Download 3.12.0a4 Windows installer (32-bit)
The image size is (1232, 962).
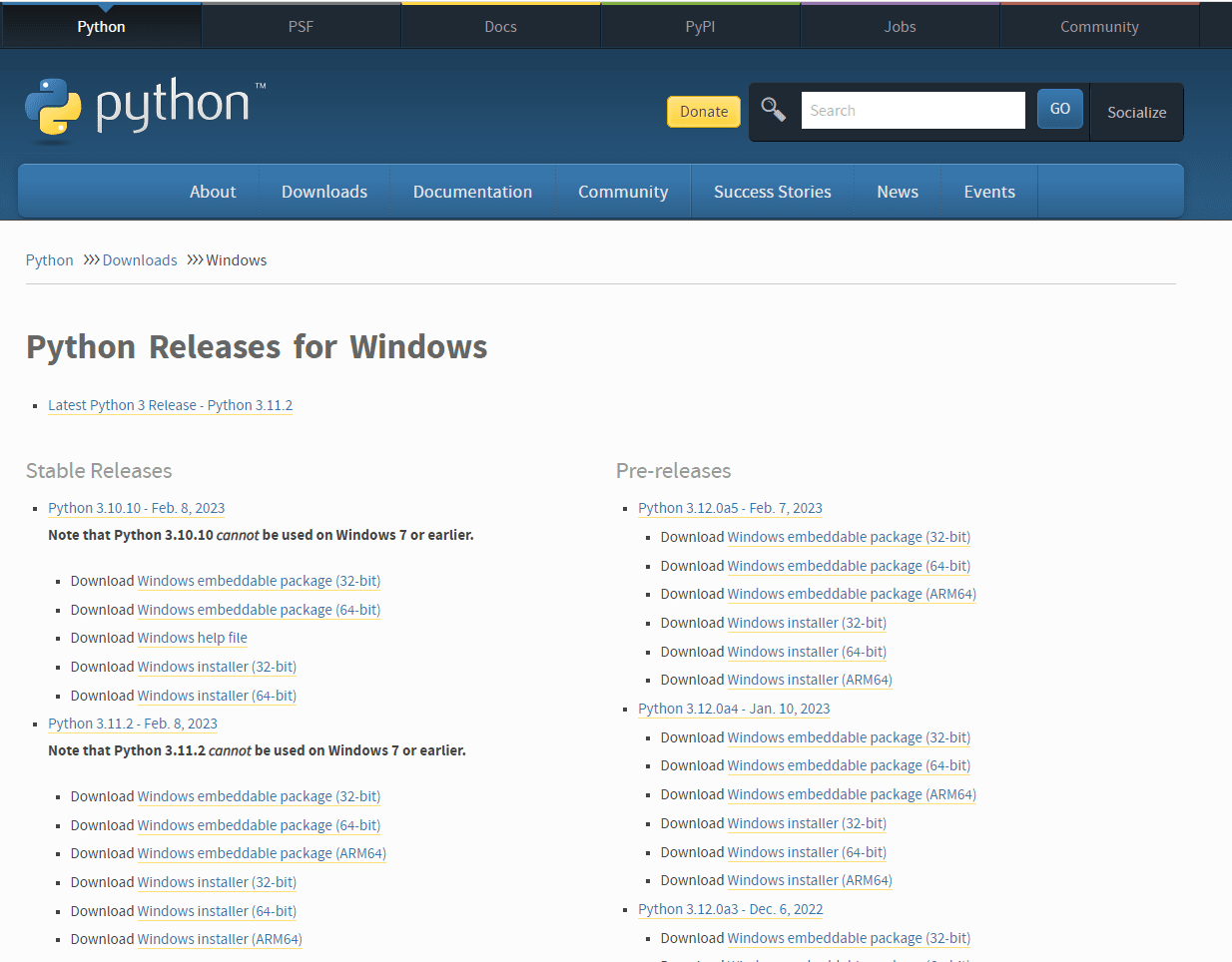pyautogui.click(x=807, y=823)
